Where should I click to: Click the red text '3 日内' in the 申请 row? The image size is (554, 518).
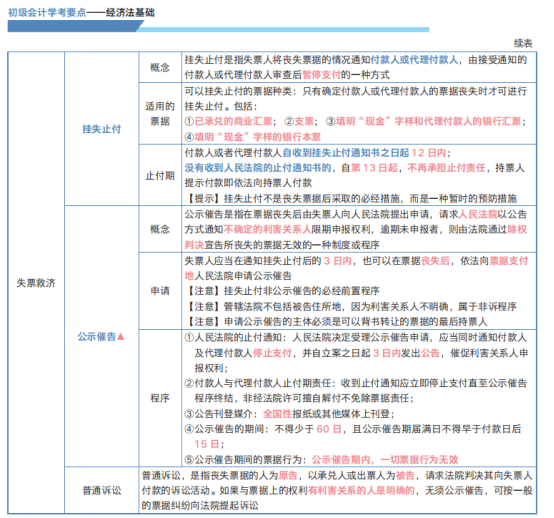click(337, 261)
